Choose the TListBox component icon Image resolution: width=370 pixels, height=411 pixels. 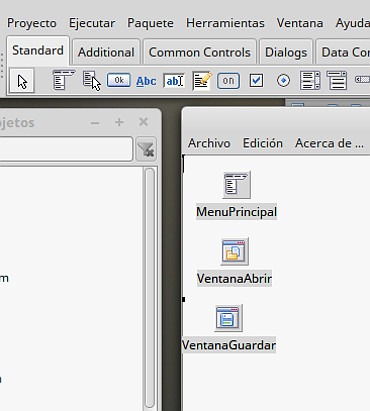(310, 80)
